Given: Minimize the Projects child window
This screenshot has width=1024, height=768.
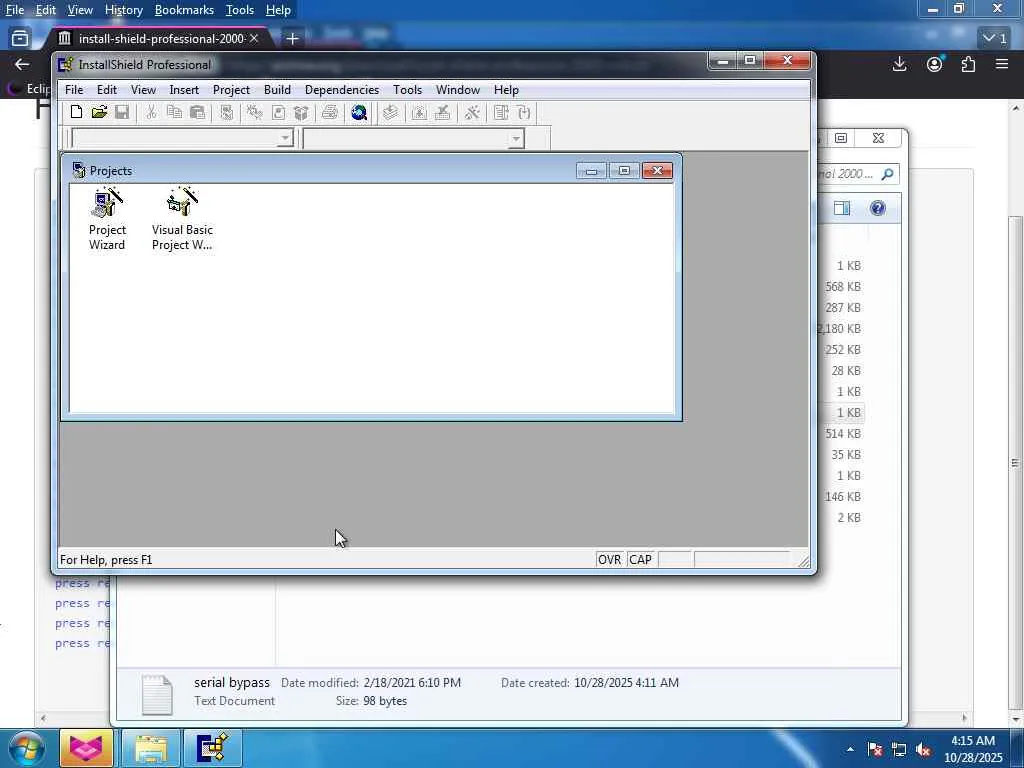Looking at the screenshot, I should click(591, 170).
